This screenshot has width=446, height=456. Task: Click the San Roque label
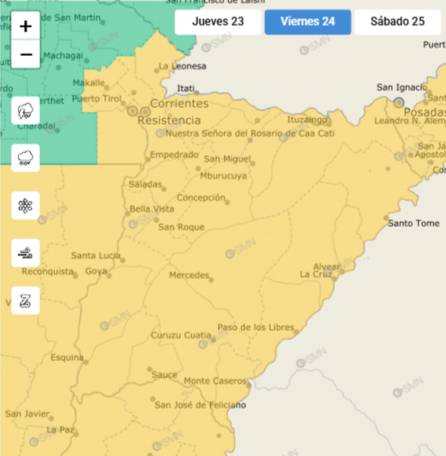point(181,227)
